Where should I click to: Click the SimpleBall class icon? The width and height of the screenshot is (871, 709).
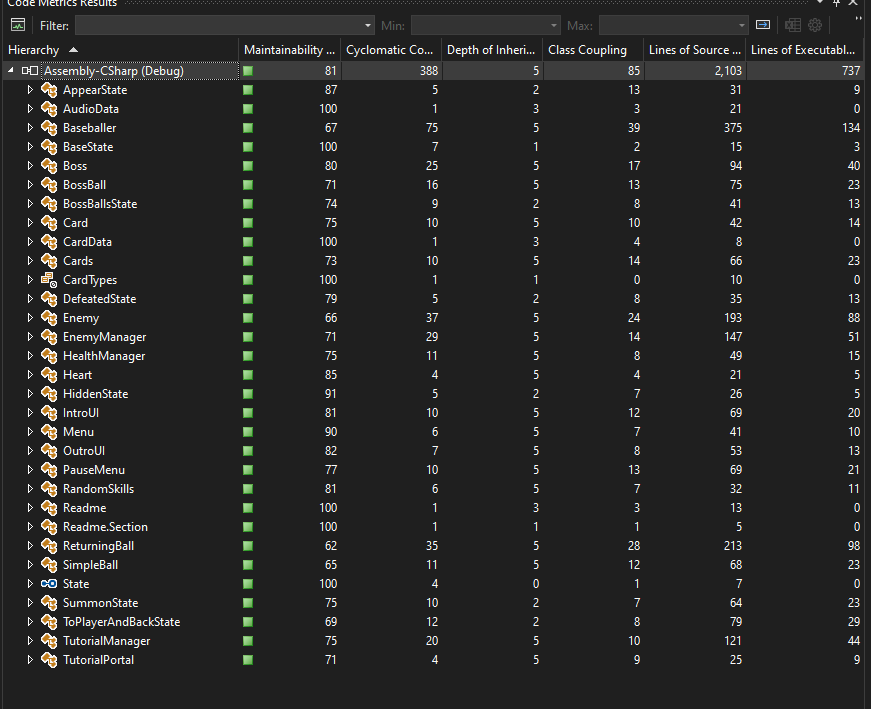pyautogui.click(x=49, y=565)
